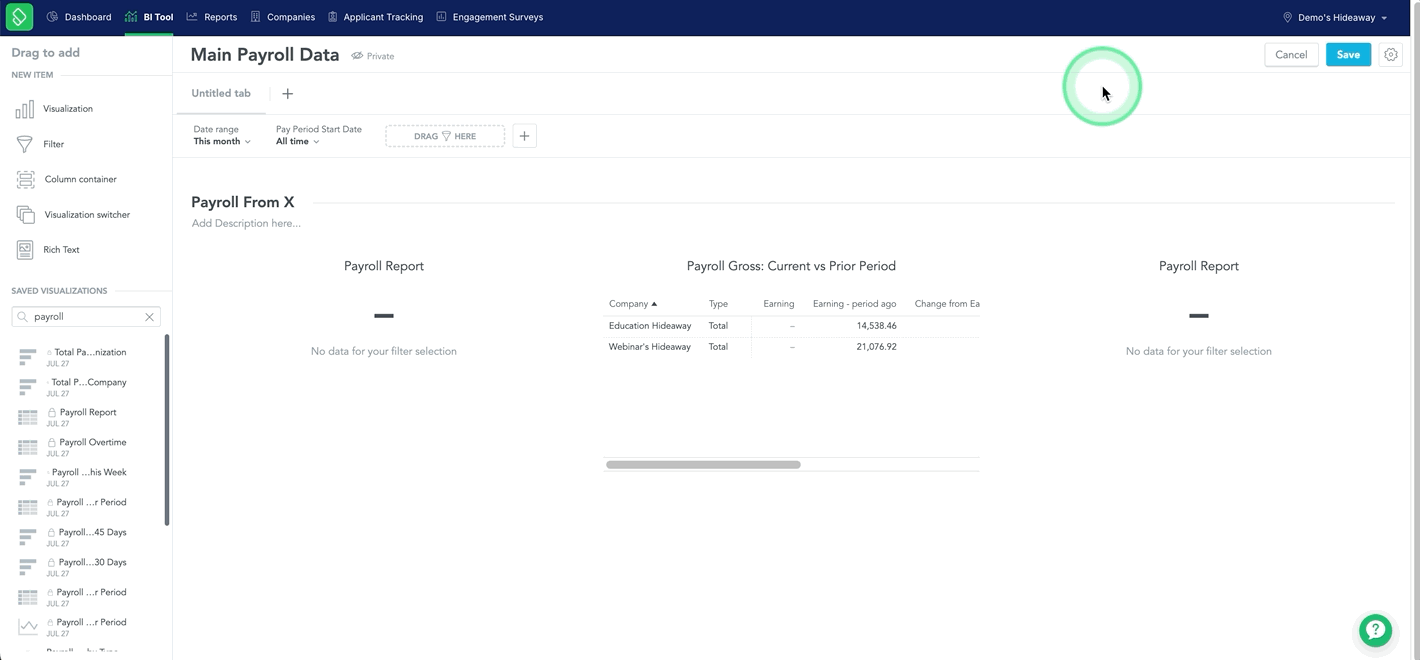Open the green help chat button
The width and height of the screenshot is (1420, 660).
1376,630
